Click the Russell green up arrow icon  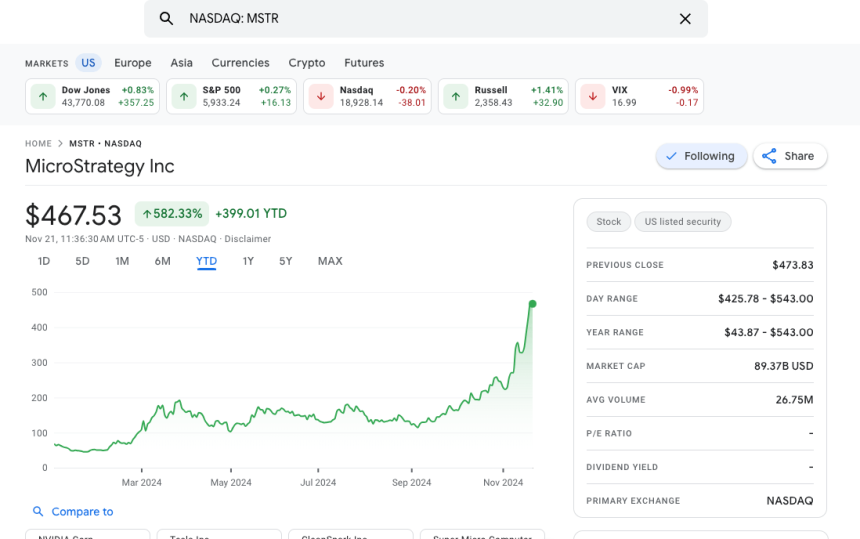[x=456, y=97]
